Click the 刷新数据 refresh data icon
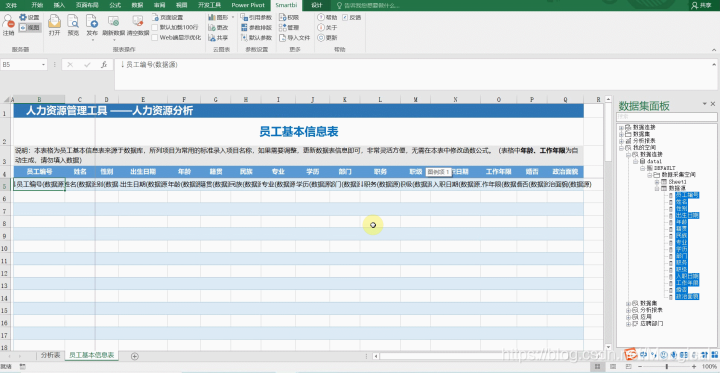The width and height of the screenshot is (720, 373). tap(113, 22)
